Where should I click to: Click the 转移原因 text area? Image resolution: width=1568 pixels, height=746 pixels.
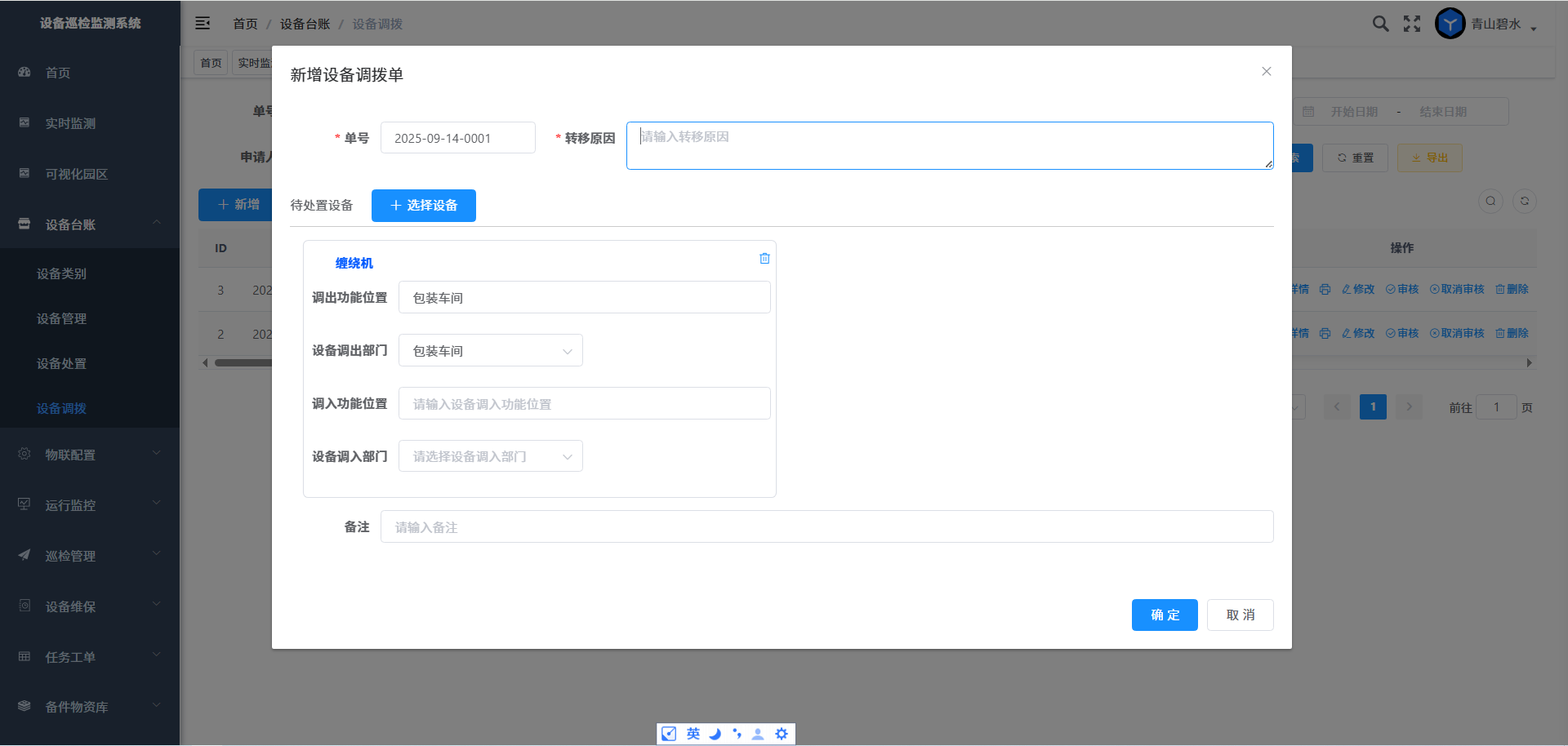coord(949,146)
